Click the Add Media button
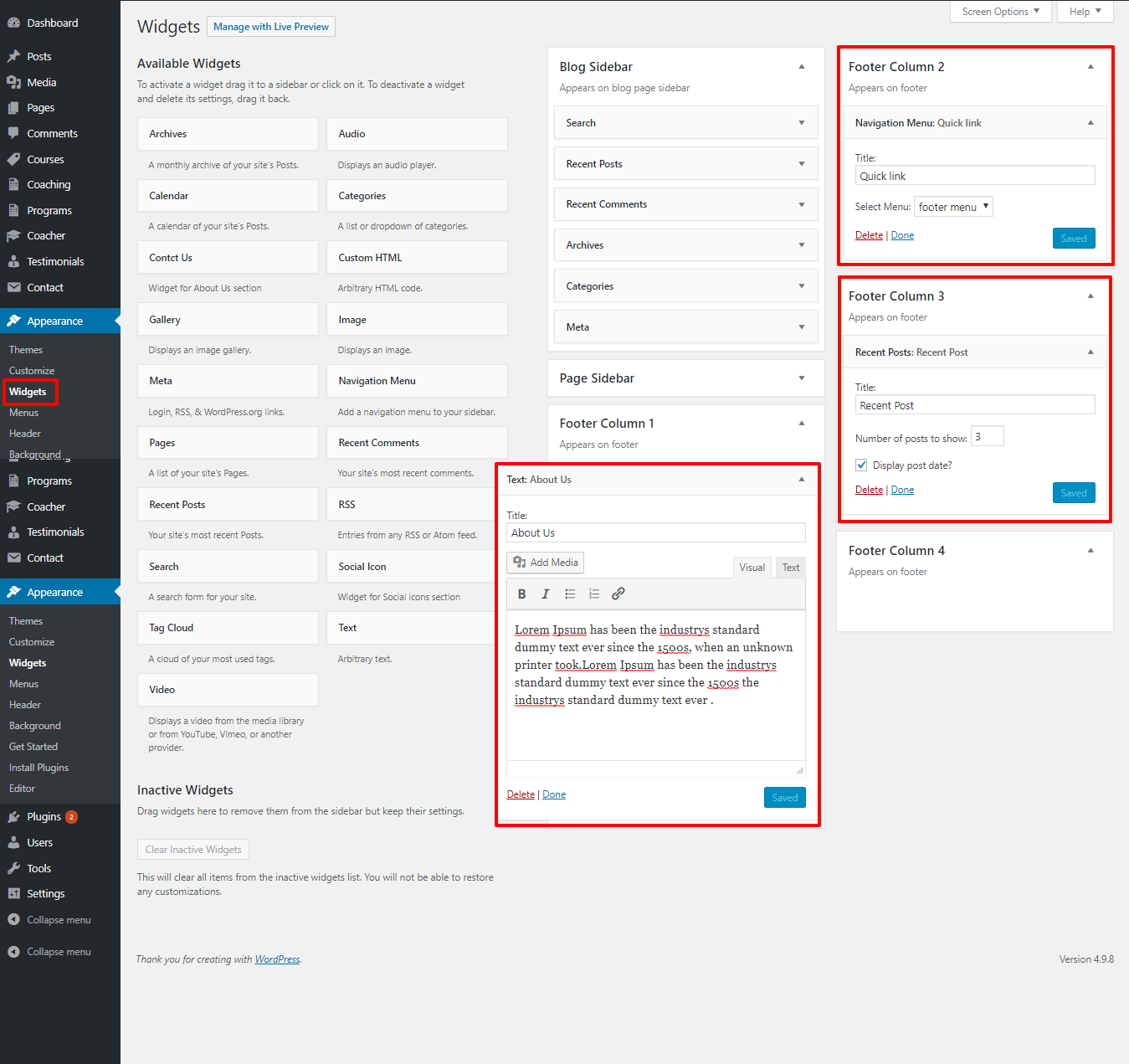The height and width of the screenshot is (1064, 1129). [x=546, y=563]
